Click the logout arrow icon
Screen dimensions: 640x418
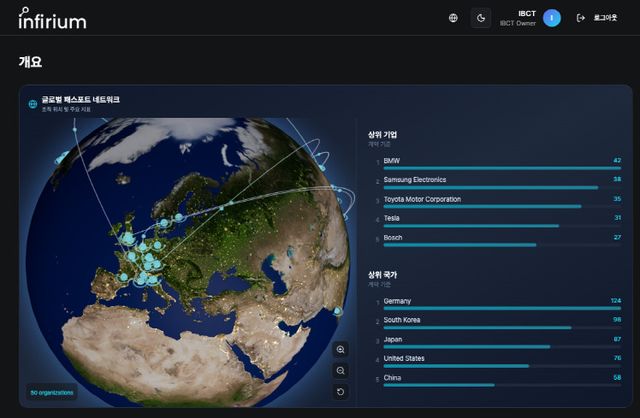click(x=581, y=18)
